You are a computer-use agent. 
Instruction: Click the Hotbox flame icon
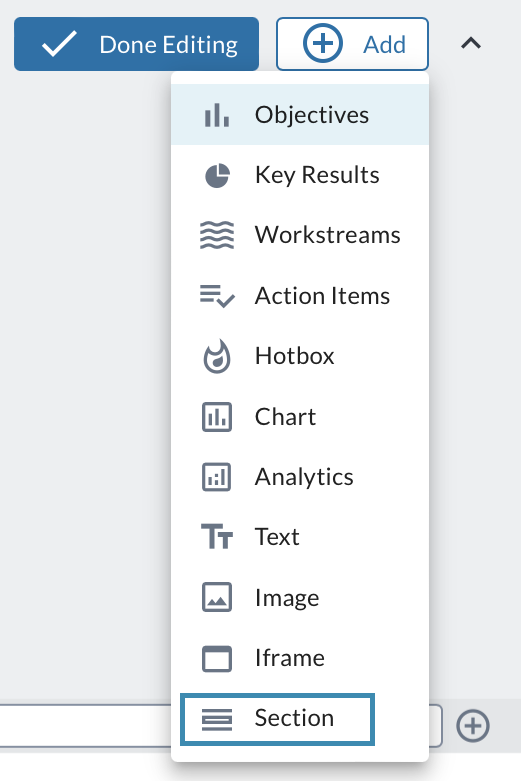(x=217, y=356)
